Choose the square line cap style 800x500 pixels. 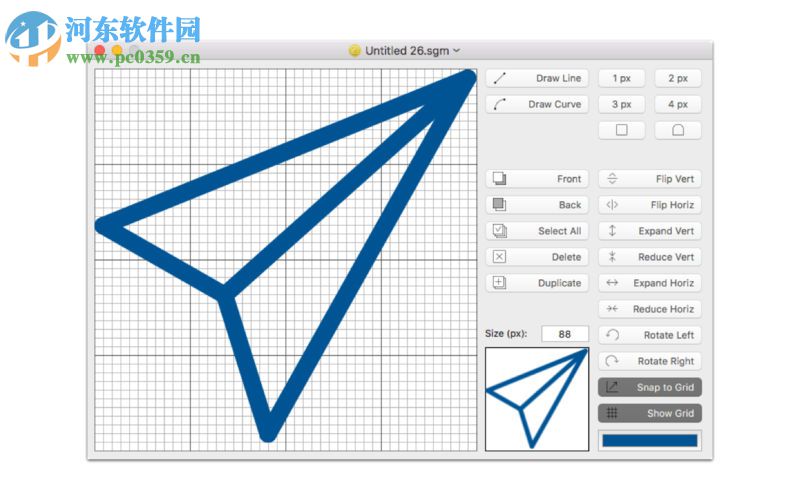(621, 130)
